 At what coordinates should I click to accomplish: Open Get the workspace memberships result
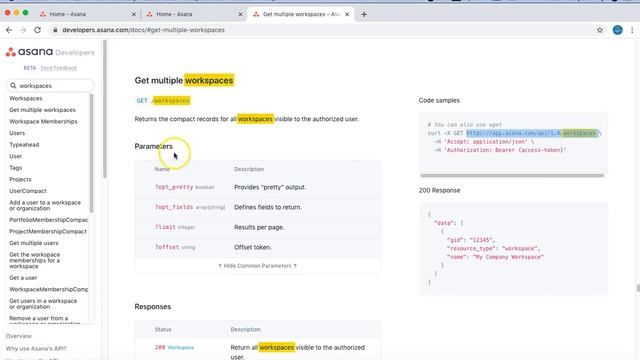pyautogui.click(x=35, y=260)
